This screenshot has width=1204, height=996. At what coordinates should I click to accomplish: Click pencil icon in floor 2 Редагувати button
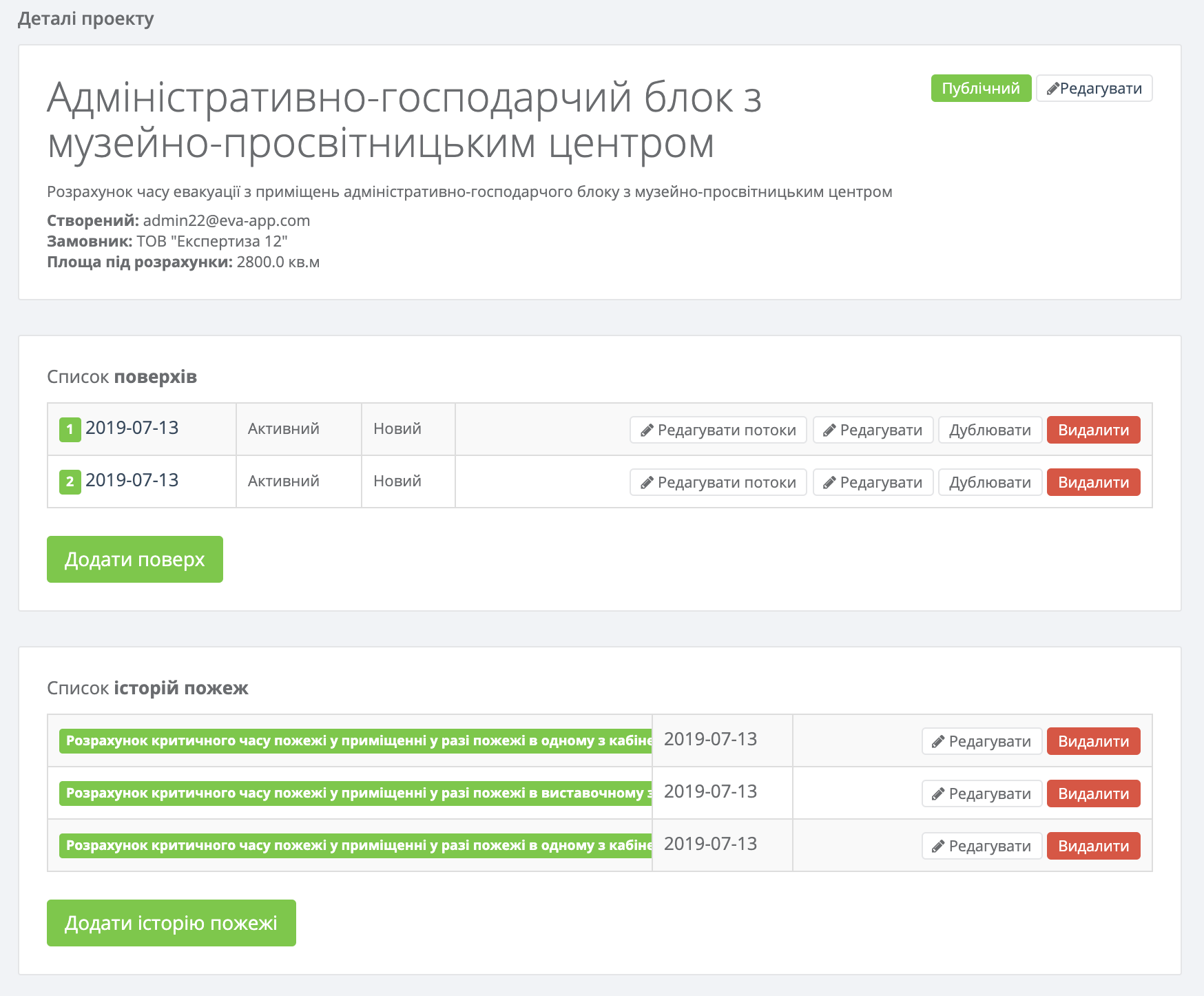tap(829, 483)
